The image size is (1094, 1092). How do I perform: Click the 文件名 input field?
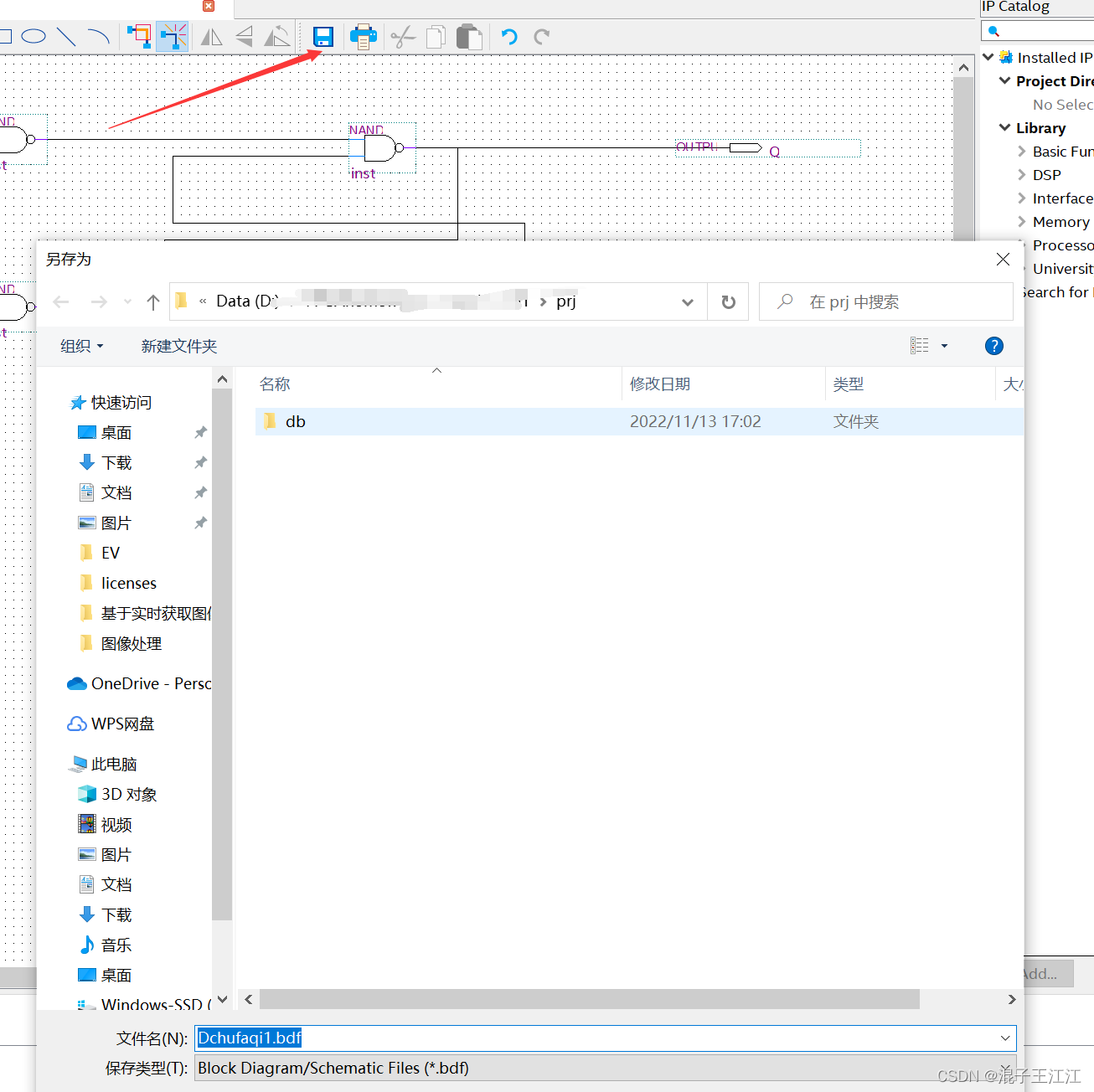tap(605, 1038)
